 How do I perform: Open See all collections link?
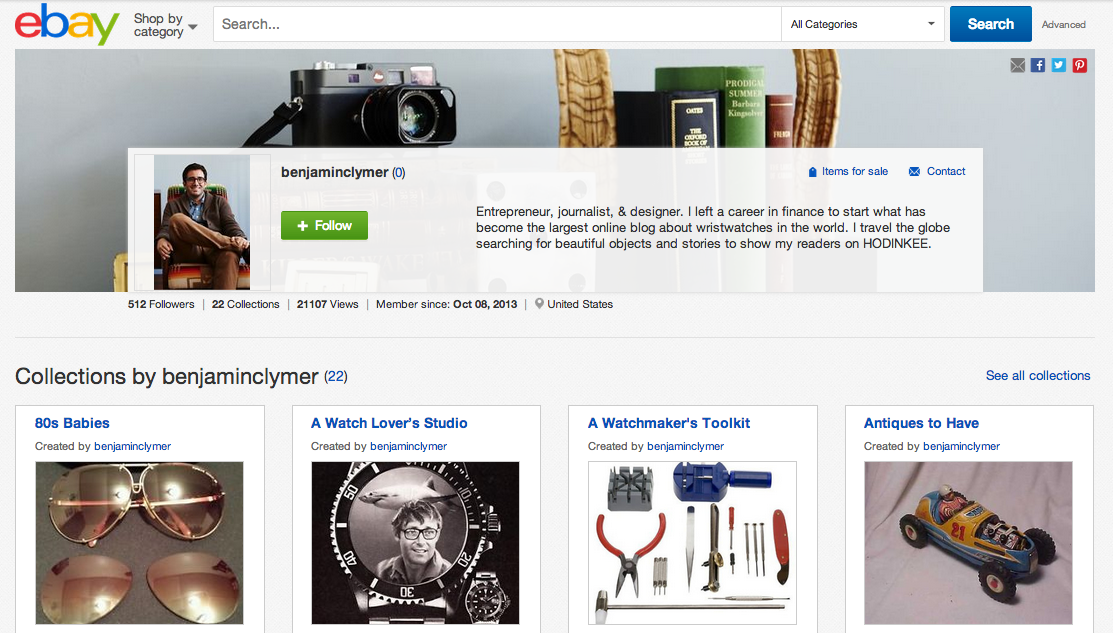1037,376
